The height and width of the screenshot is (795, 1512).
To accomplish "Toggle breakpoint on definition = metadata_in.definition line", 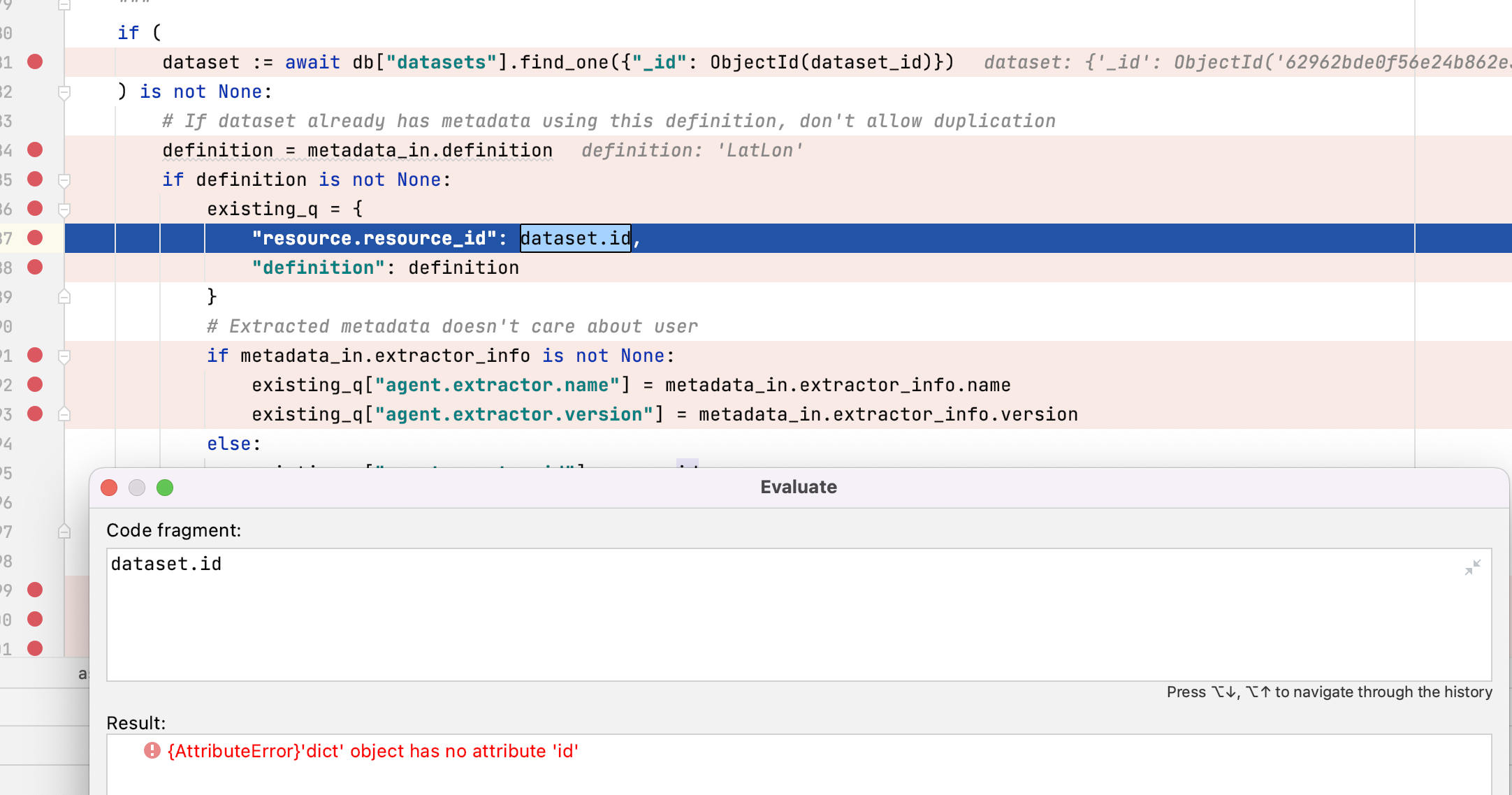I will pos(35,150).
